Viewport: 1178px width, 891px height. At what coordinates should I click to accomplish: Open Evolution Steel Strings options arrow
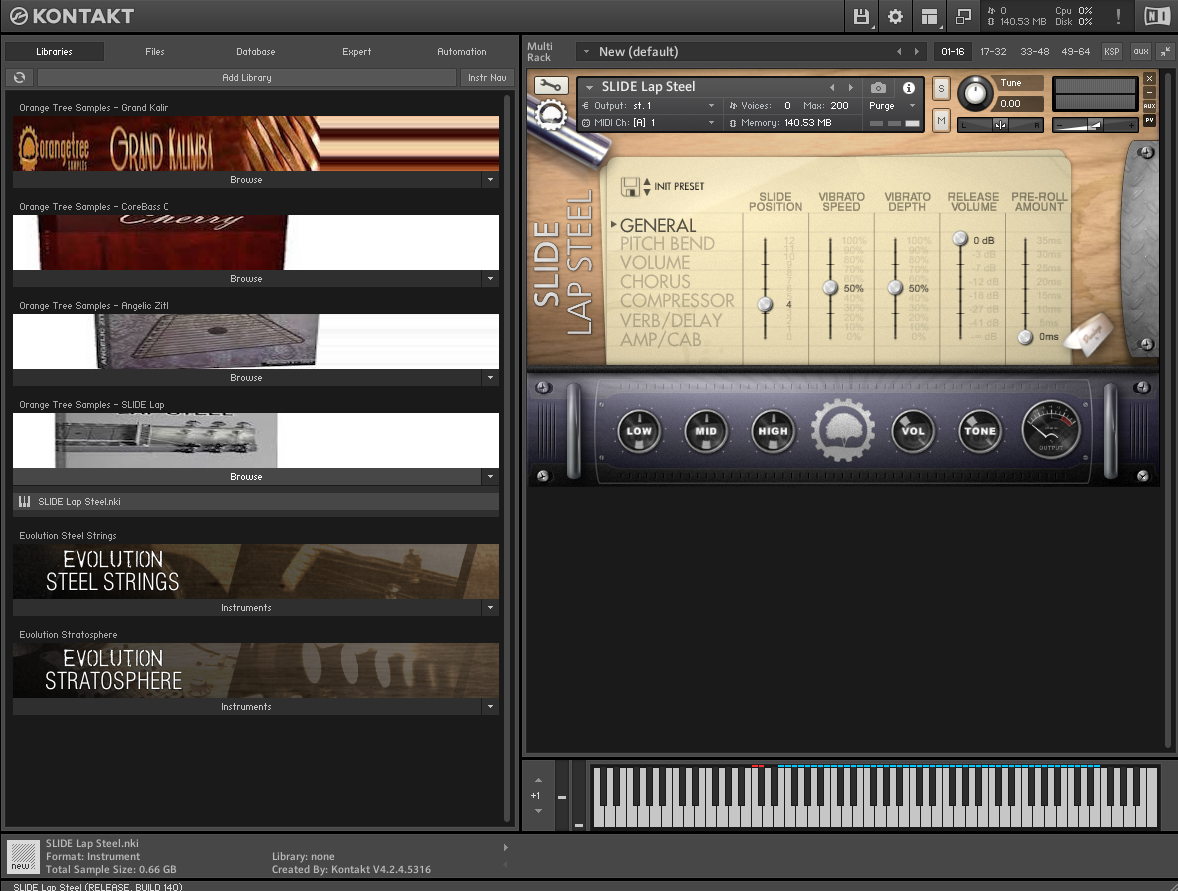pyautogui.click(x=491, y=608)
